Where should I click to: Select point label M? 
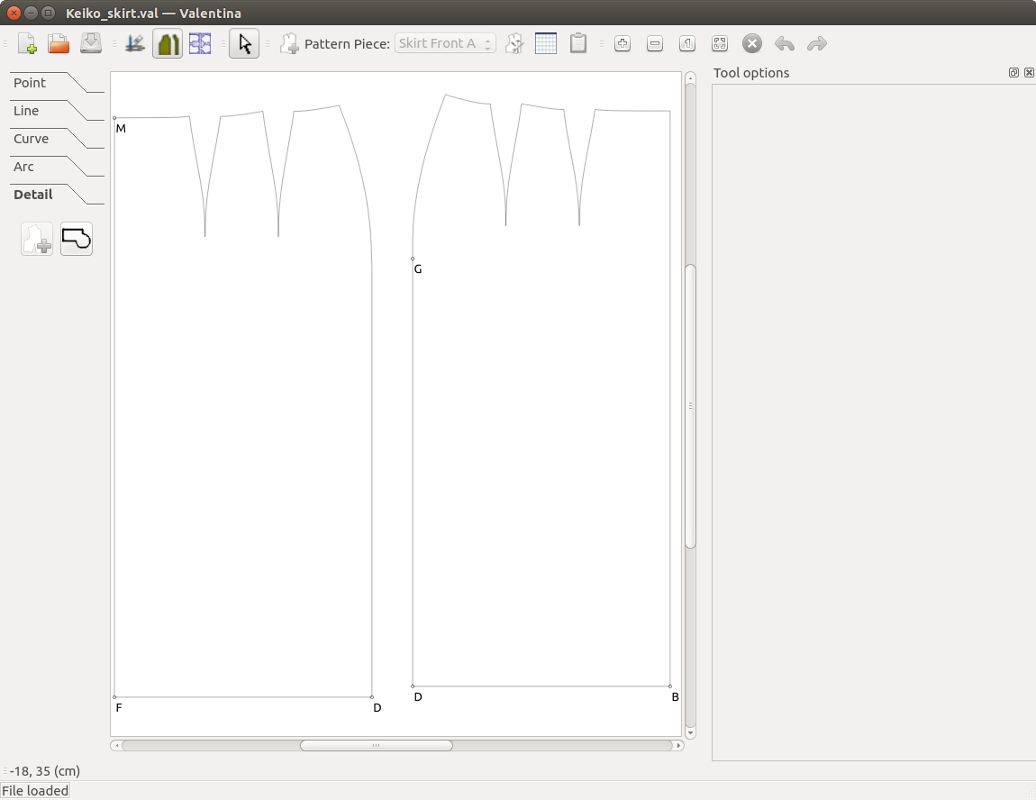(120, 128)
